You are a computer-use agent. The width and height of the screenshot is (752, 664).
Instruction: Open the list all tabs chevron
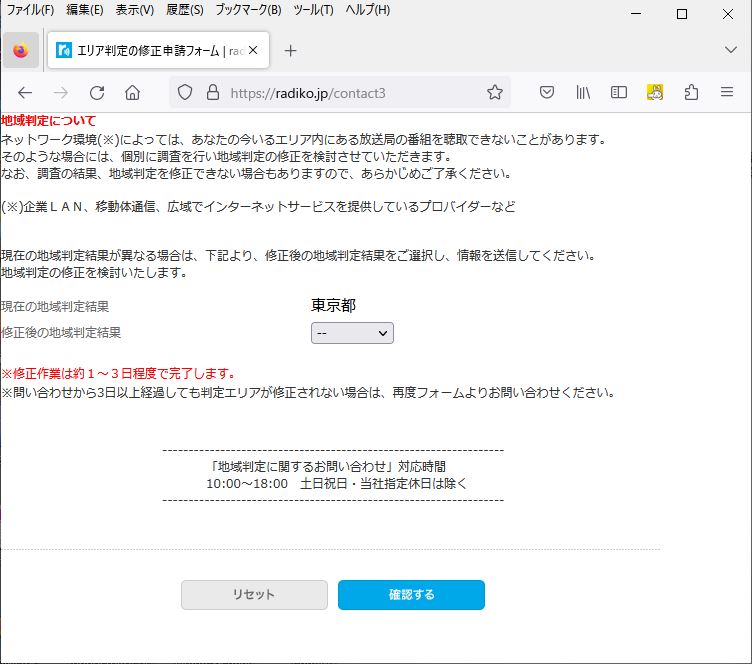point(731,50)
